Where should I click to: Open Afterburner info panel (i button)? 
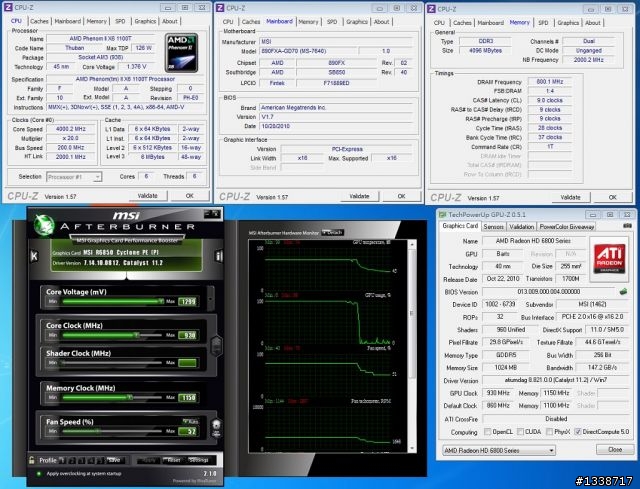click(x=219, y=256)
